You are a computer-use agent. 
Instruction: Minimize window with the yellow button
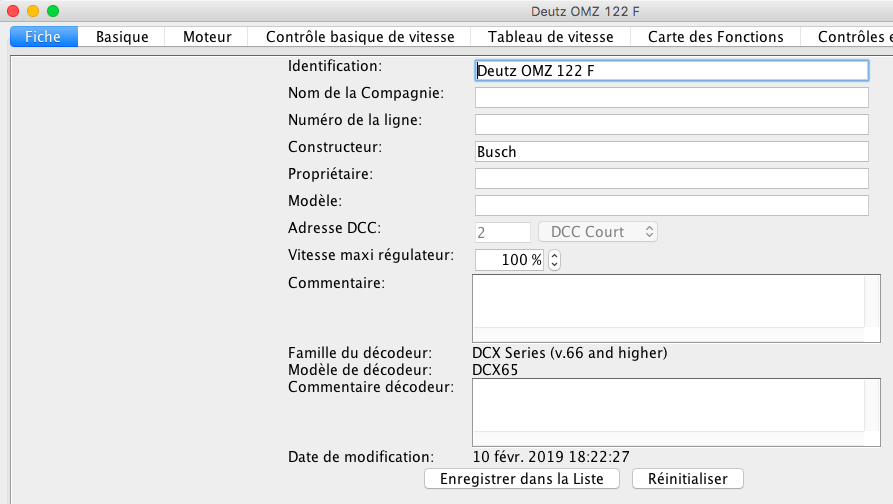tap(33, 11)
